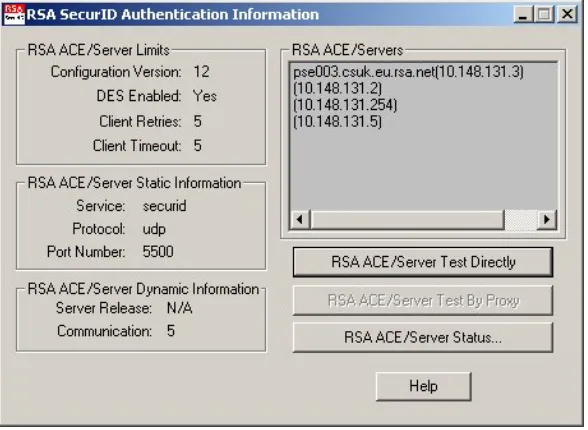Close the RSA SecurID window
This screenshot has width=588, height=430.
click(568, 15)
